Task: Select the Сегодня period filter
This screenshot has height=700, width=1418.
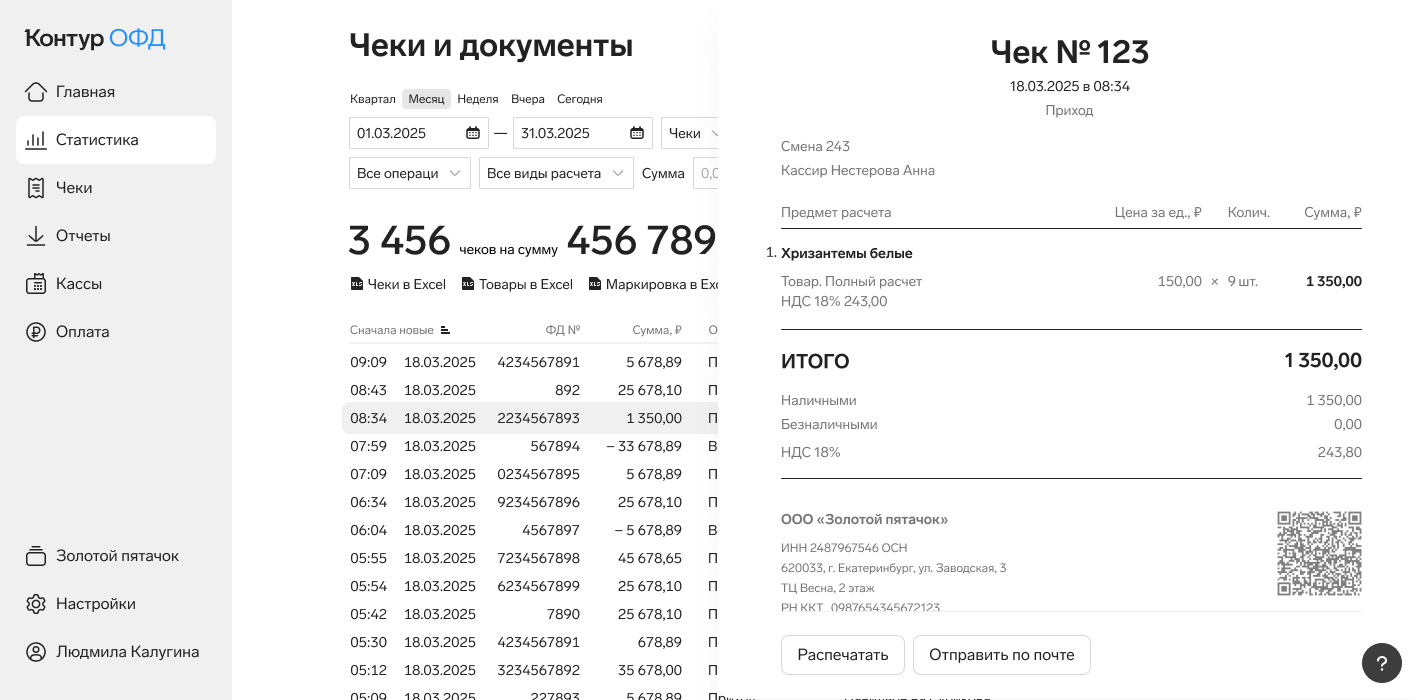Action: [580, 99]
